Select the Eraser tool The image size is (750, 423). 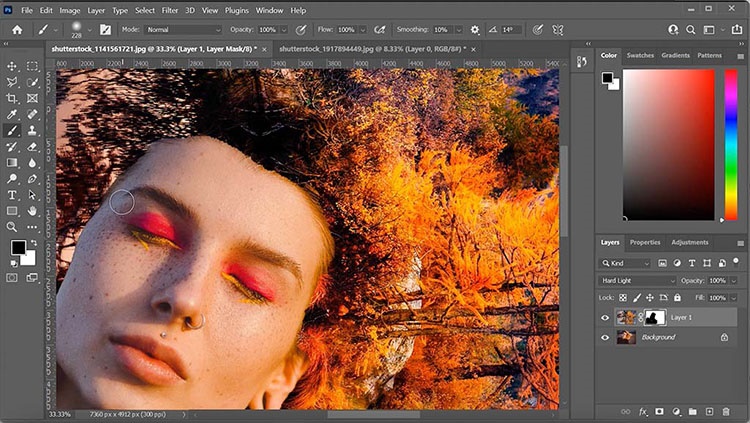[x=32, y=146]
